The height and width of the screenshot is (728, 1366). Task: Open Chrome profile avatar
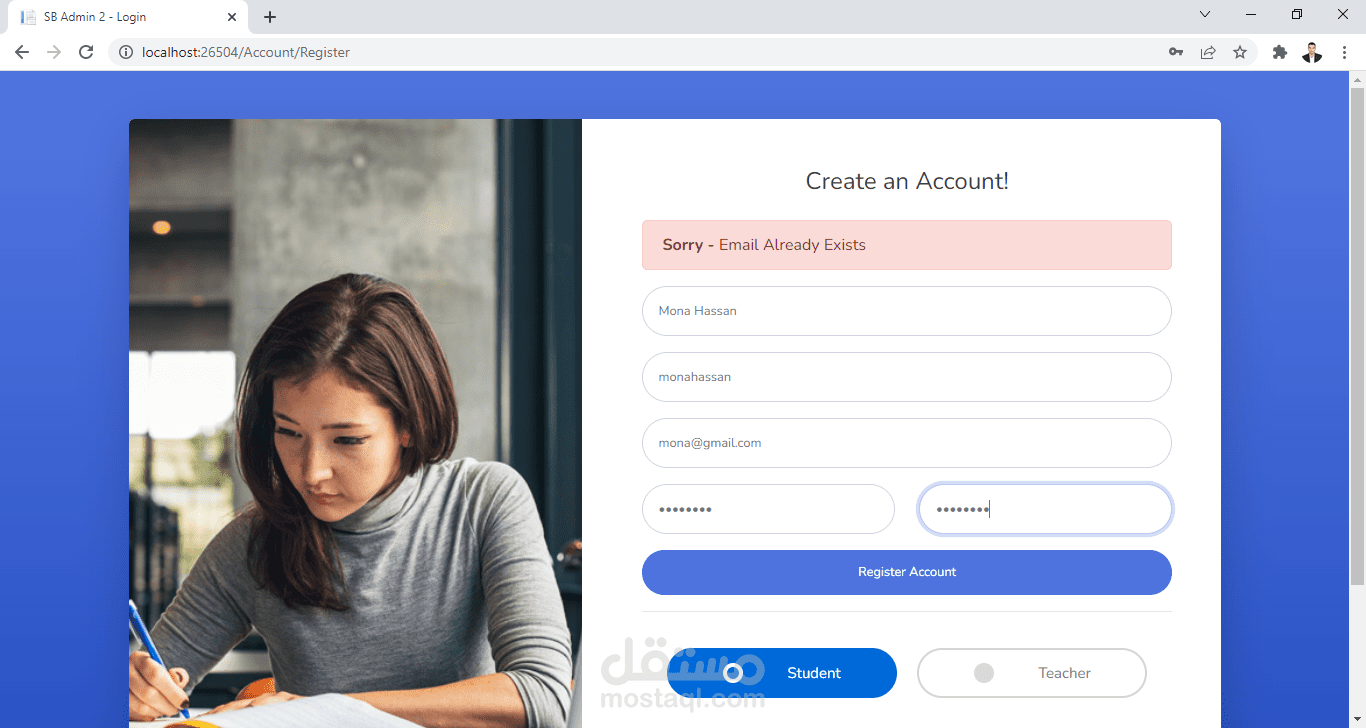1312,52
